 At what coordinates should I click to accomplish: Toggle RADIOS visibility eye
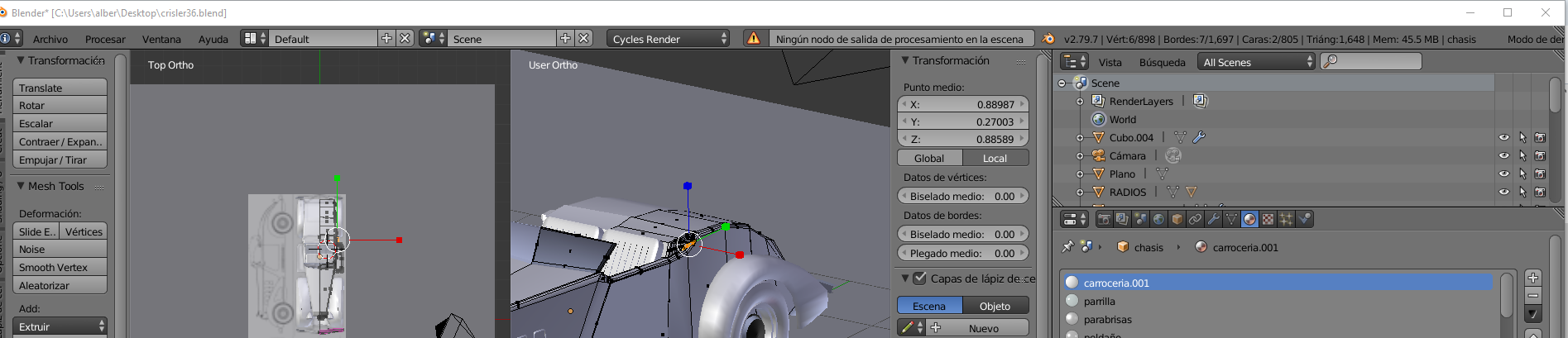(x=1503, y=192)
